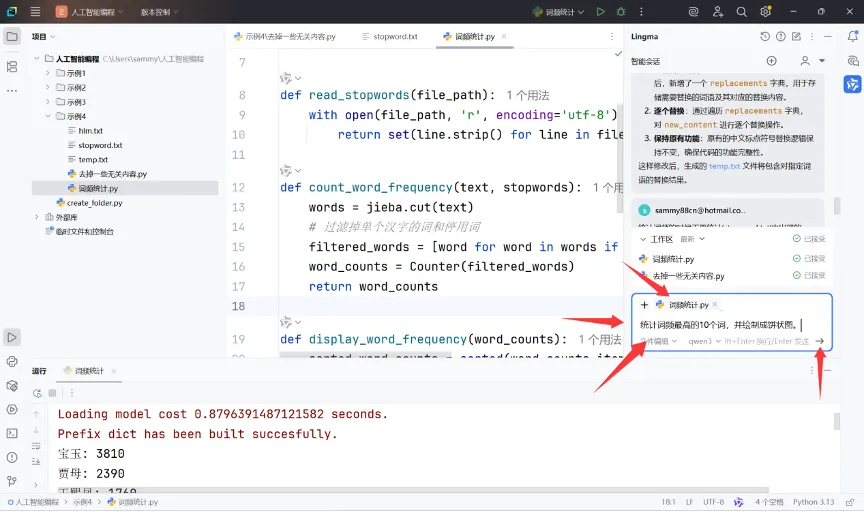The image size is (864, 512).
Task: Open the Services tool window
Action: coord(12,409)
